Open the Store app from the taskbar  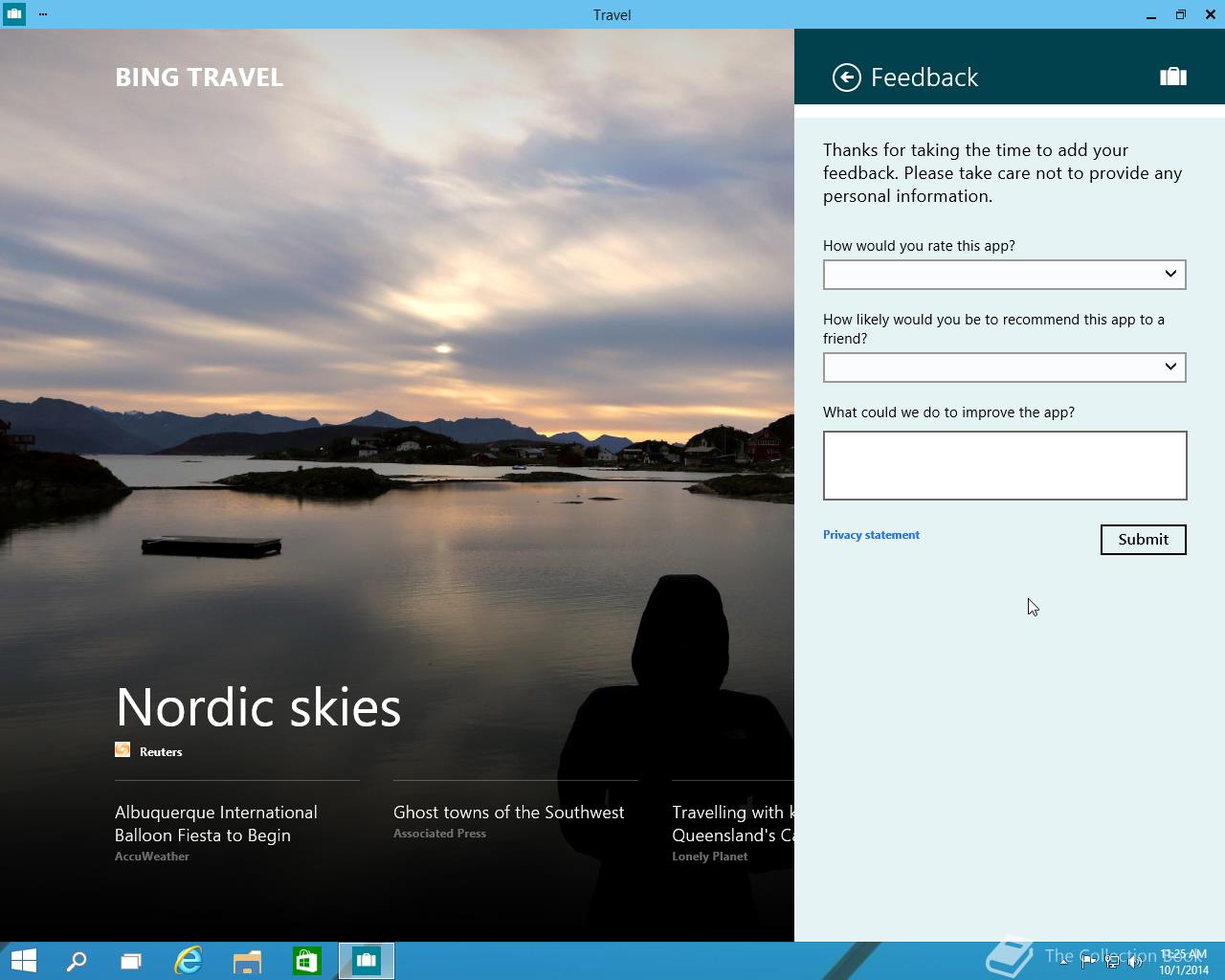click(x=306, y=960)
